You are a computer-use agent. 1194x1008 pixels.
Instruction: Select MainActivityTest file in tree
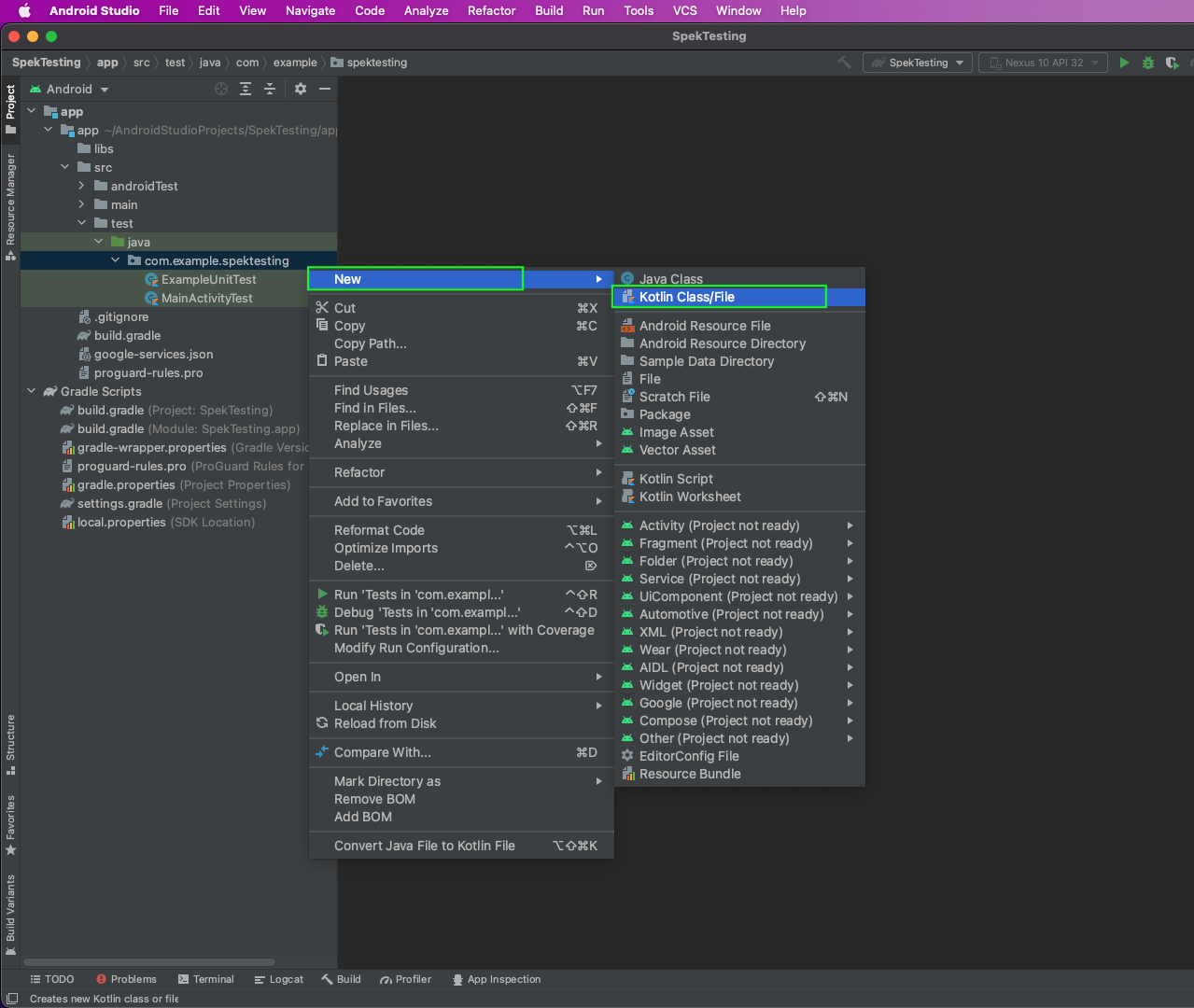pyautogui.click(x=206, y=298)
